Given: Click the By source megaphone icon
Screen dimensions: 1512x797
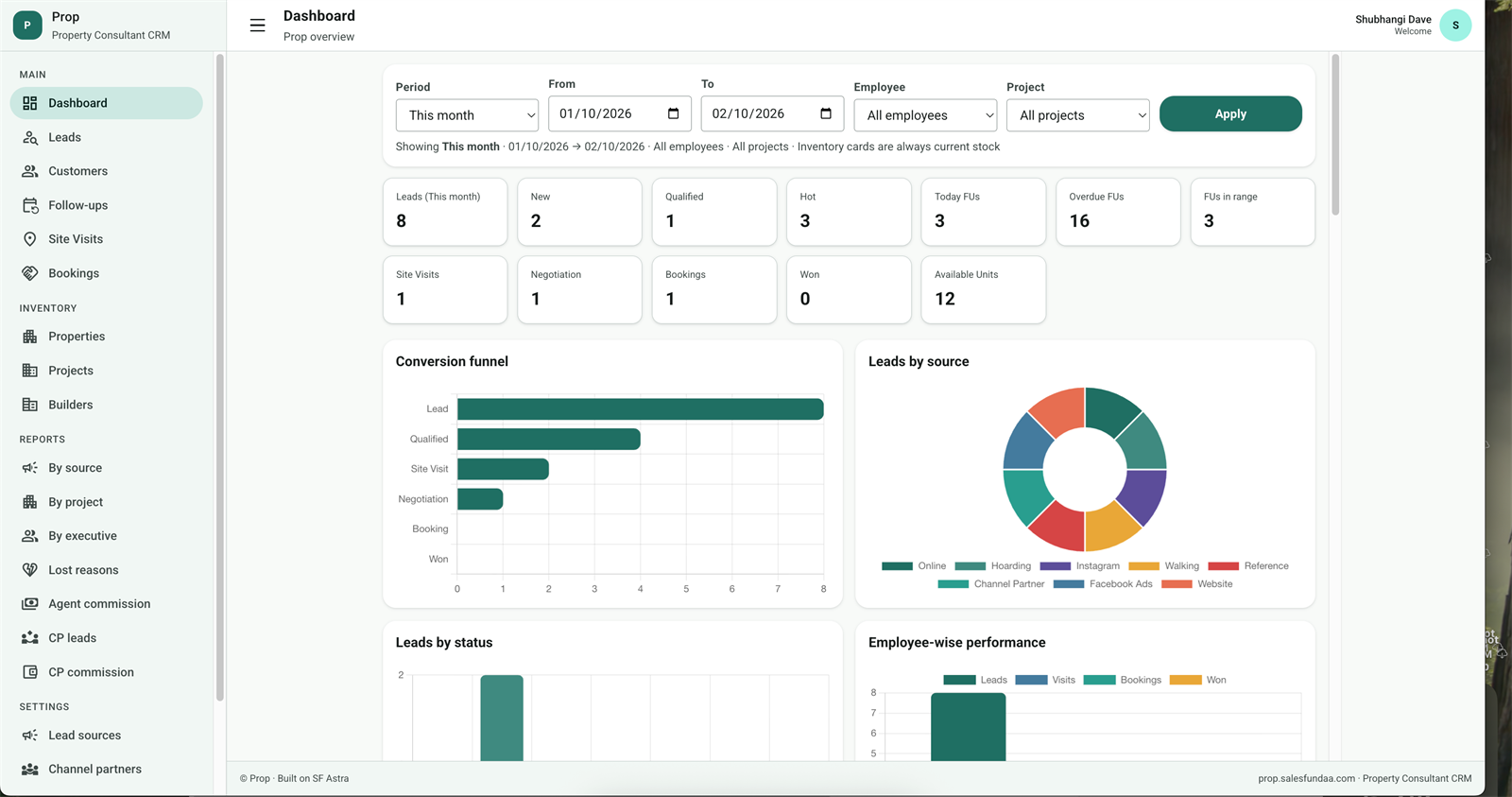Looking at the screenshot, I should click(x=30, y=468).
